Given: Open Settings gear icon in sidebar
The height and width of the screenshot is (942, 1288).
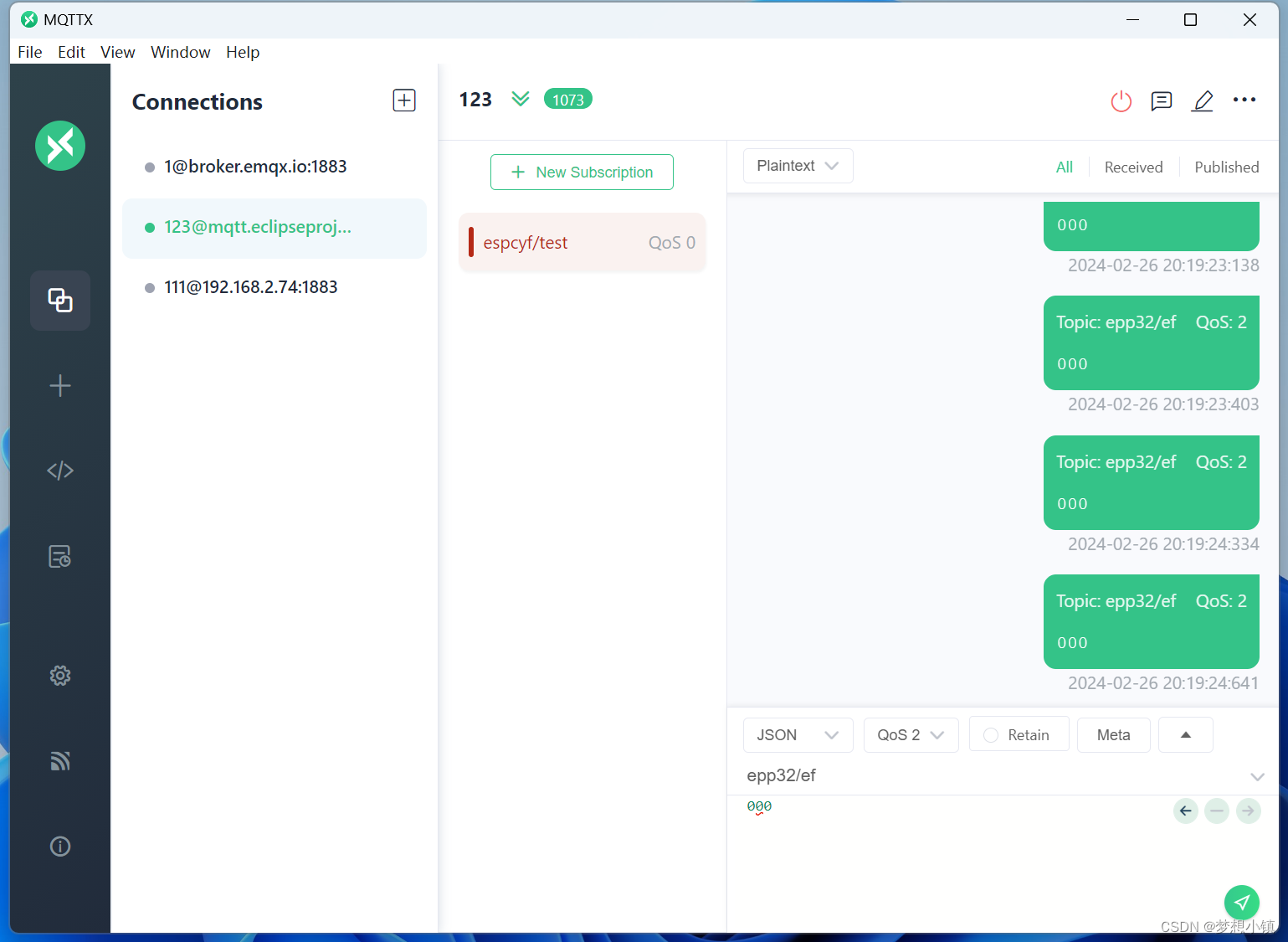Looking at the screenshot, I should [x=60, y=676].
